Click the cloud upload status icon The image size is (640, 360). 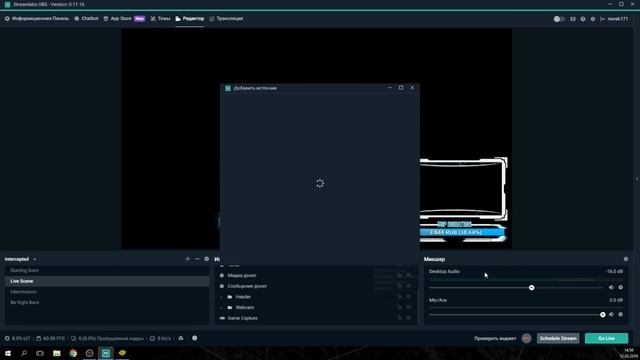pyautogui.click(x=181, y=338)
